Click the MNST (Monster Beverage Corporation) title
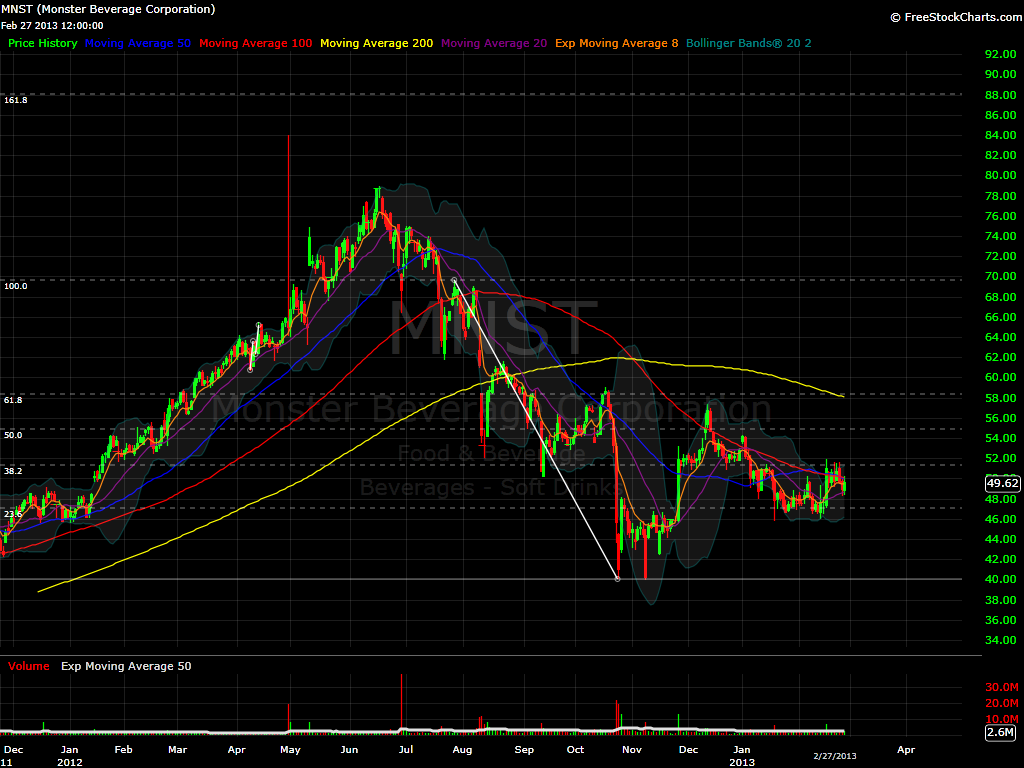The height and width of the screenshot is (768, 1024). click(x=108, y=9)
